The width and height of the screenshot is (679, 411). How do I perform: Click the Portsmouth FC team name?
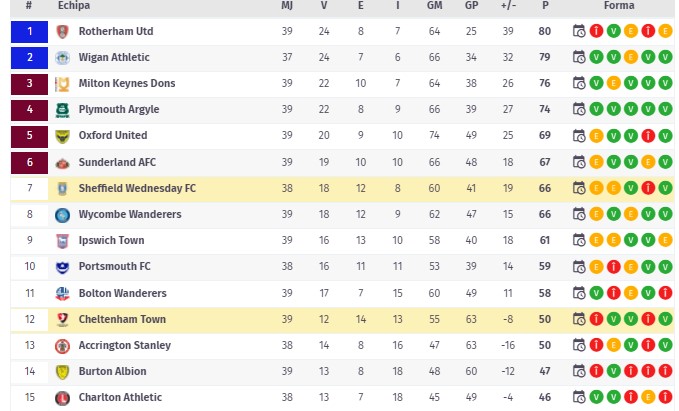114,266
